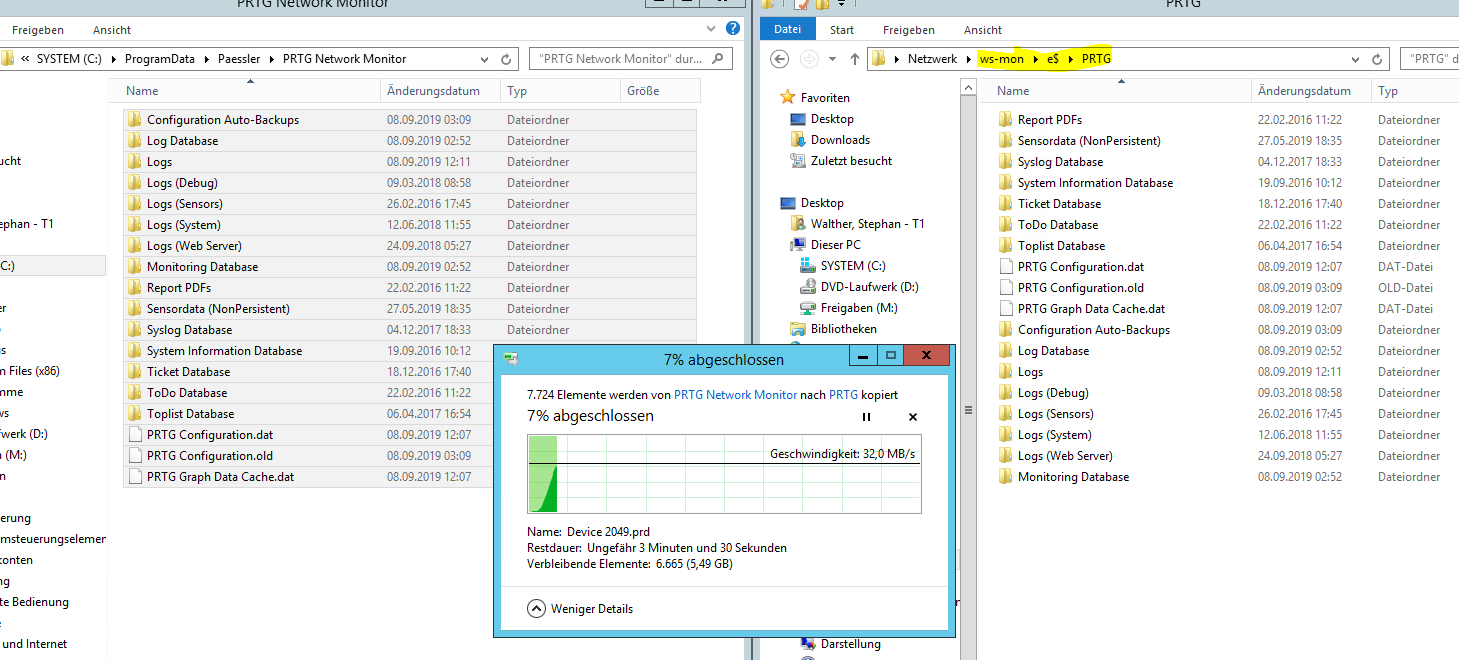Go up one folder level
Viewport: 1459px width, 660px height.
click(x=854, y=59)
